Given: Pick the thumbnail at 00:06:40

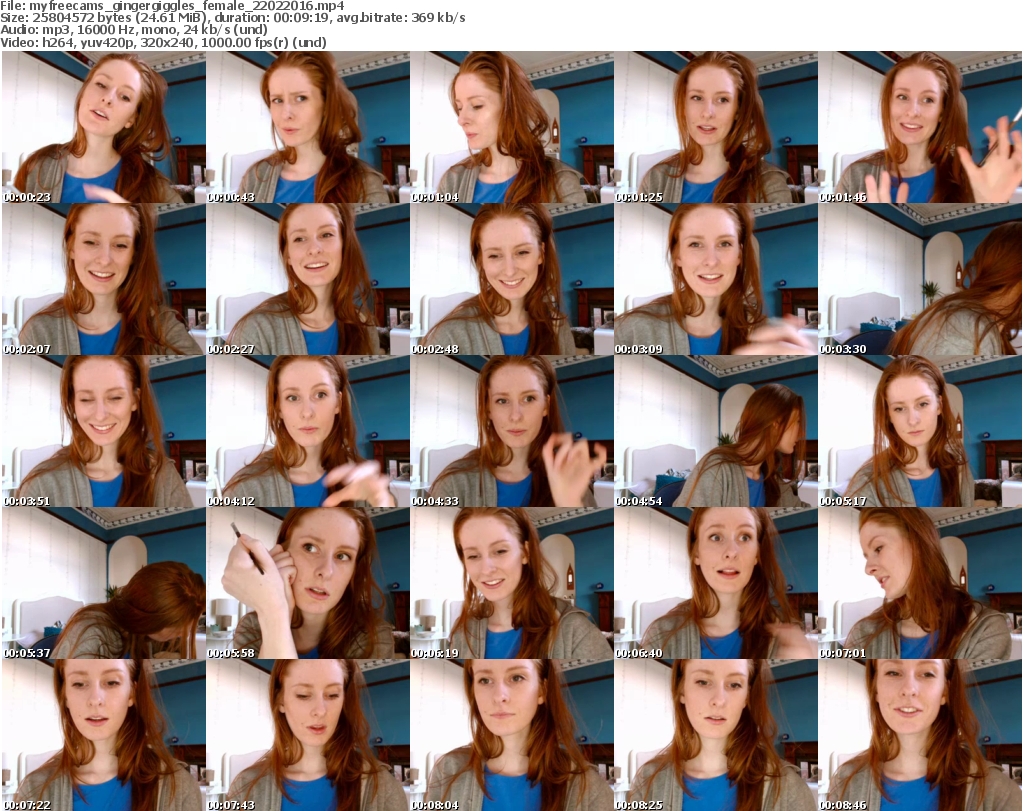Looking at the screenshot, I should pyautogui.click(x=716, y=583).
